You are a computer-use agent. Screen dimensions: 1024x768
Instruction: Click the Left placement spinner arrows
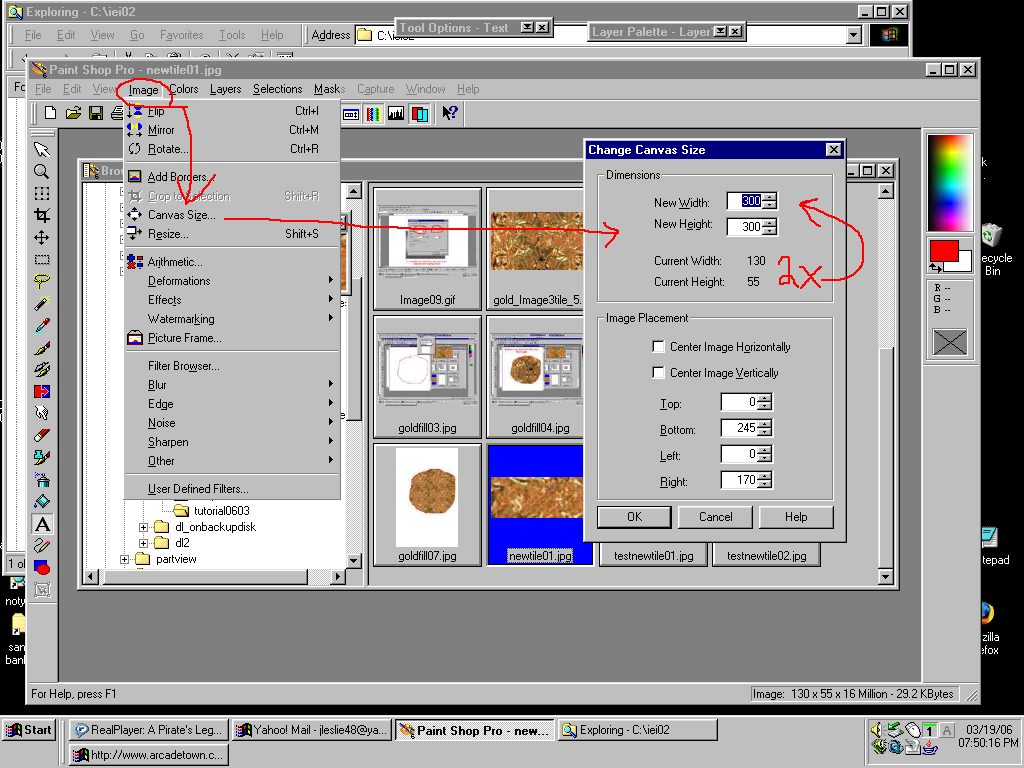(x=764, y=454)
